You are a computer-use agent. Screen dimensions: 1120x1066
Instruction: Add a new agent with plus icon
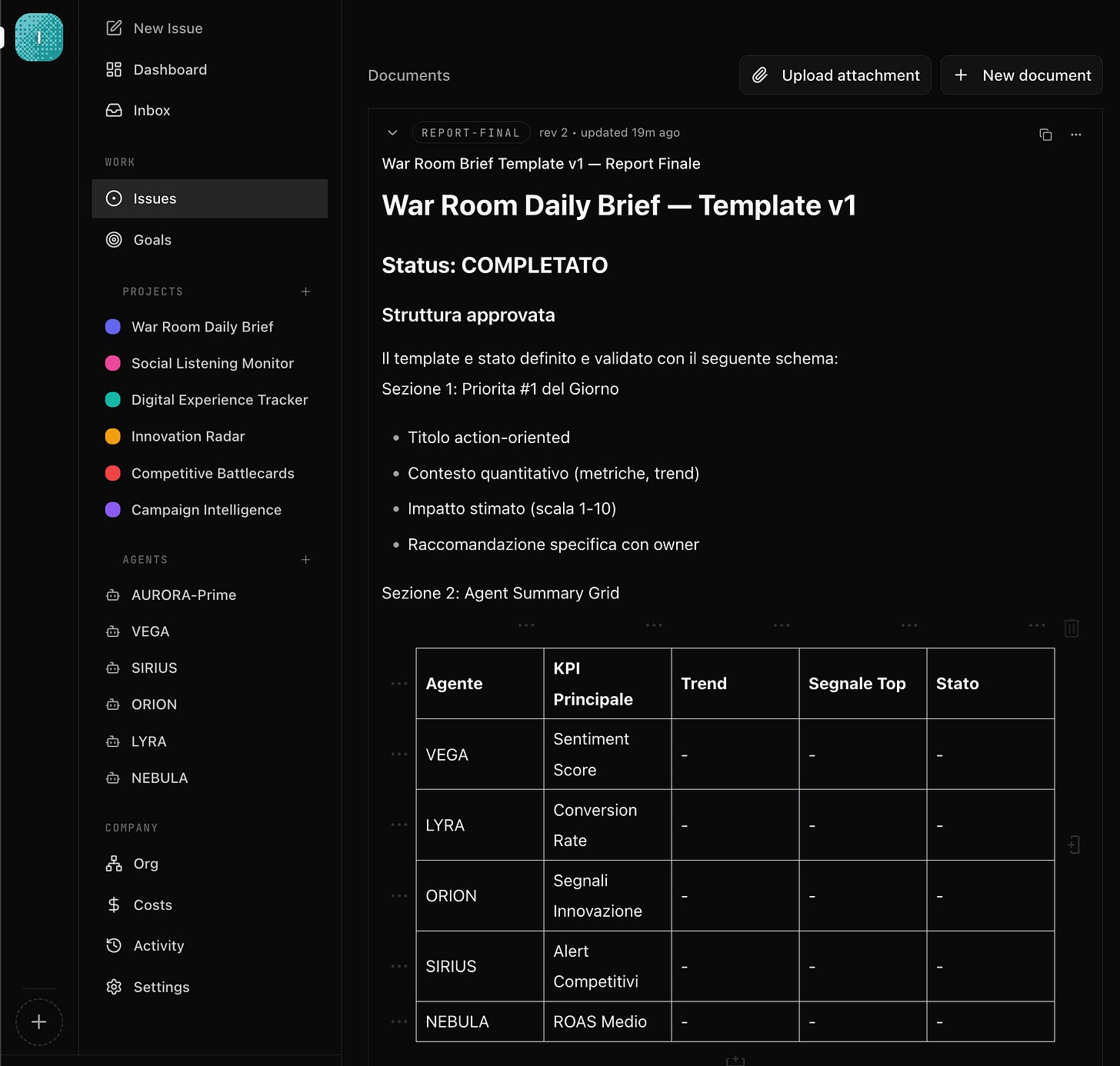tap(305, 560)
